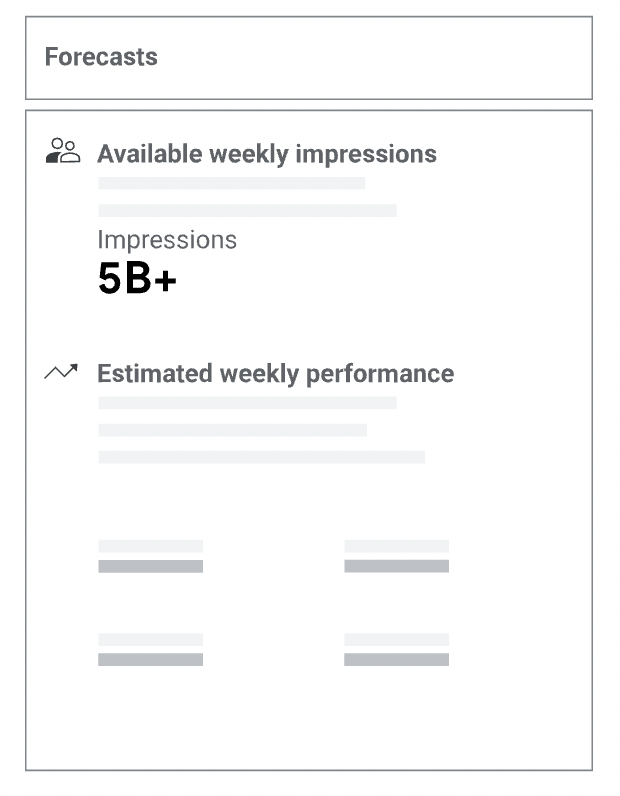
Task: Click the bottom-left metric dark value bar
Action: coord(150,659)
